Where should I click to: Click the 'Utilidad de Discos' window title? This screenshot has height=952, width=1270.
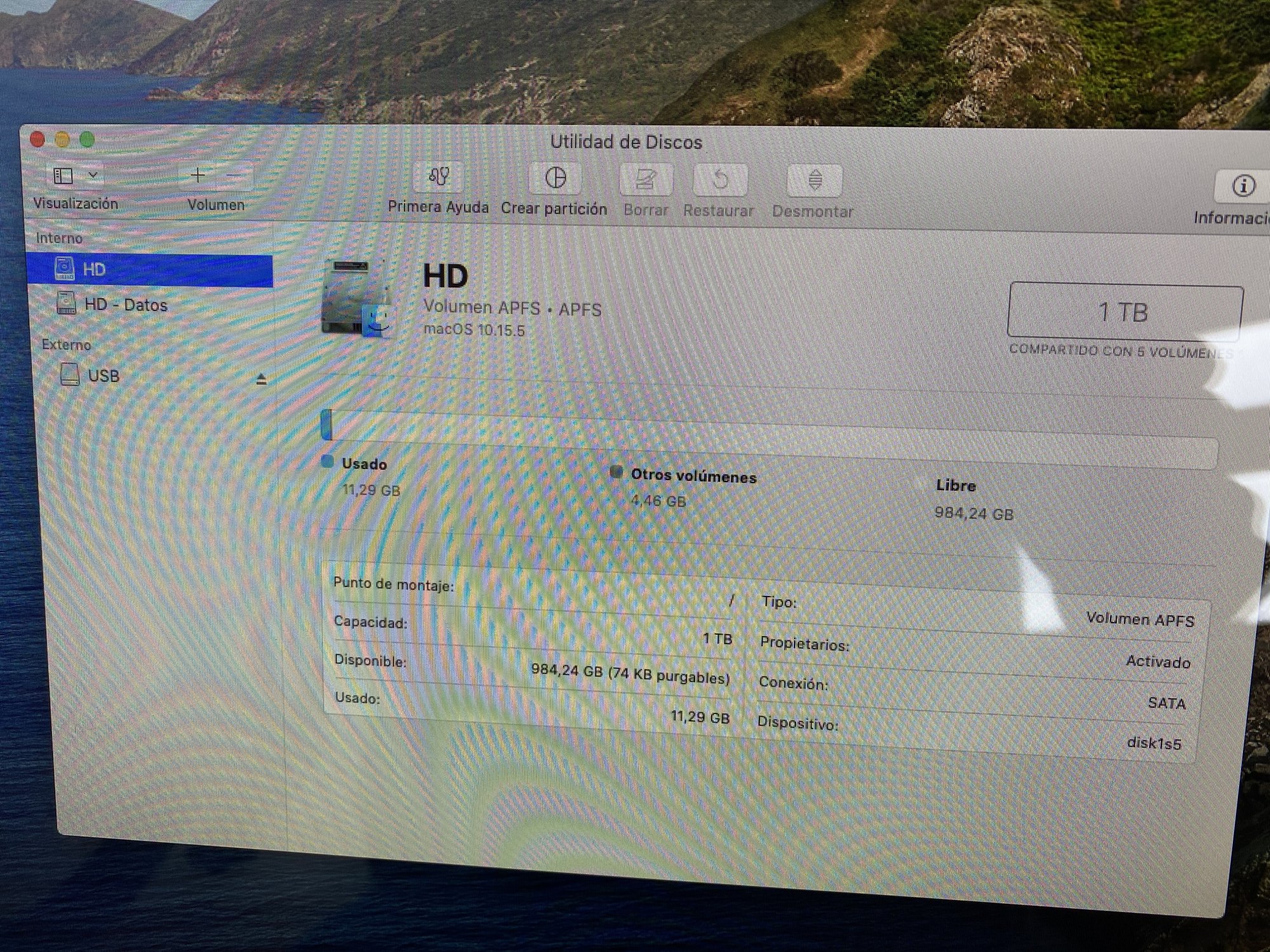click(626, 142)
